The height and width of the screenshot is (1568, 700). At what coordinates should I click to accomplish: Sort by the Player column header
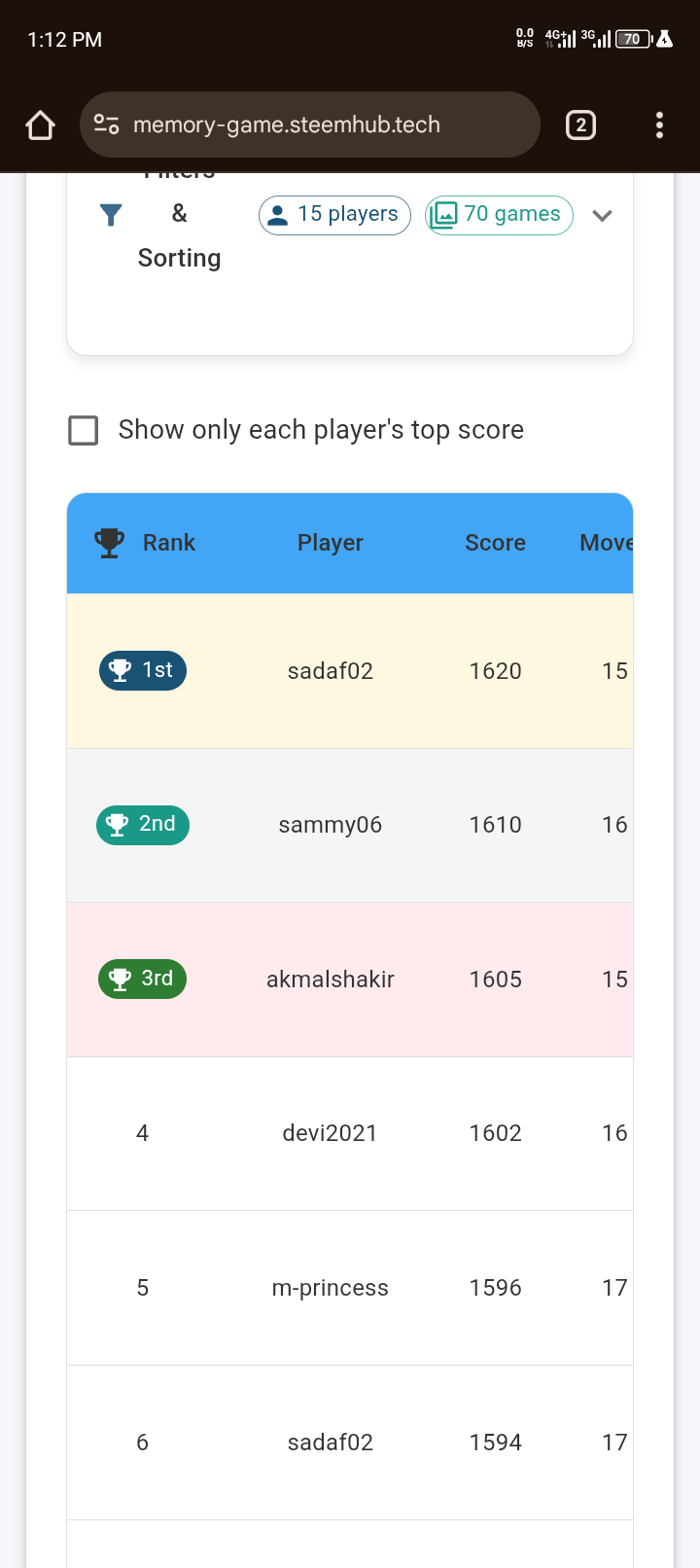(331, 543)
